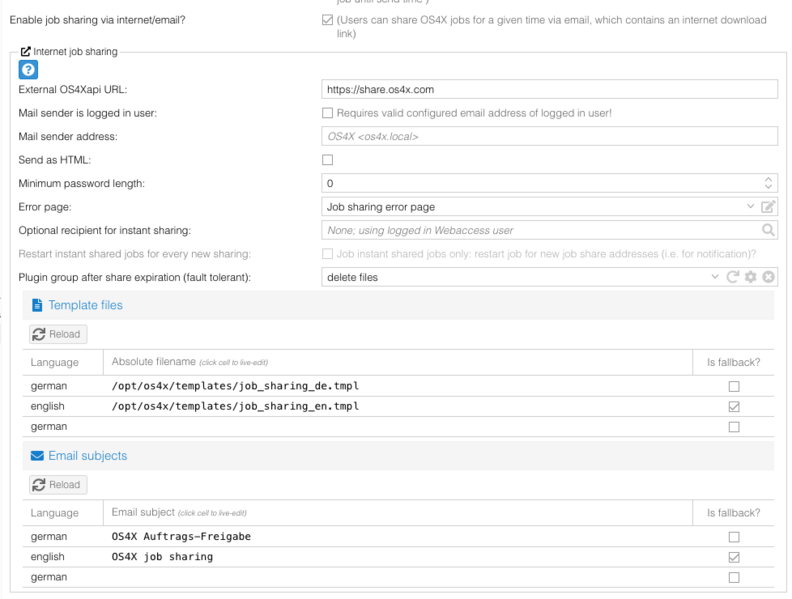Click the Email subjects envelope icon
Screen dimensions: 792x599
37,456
